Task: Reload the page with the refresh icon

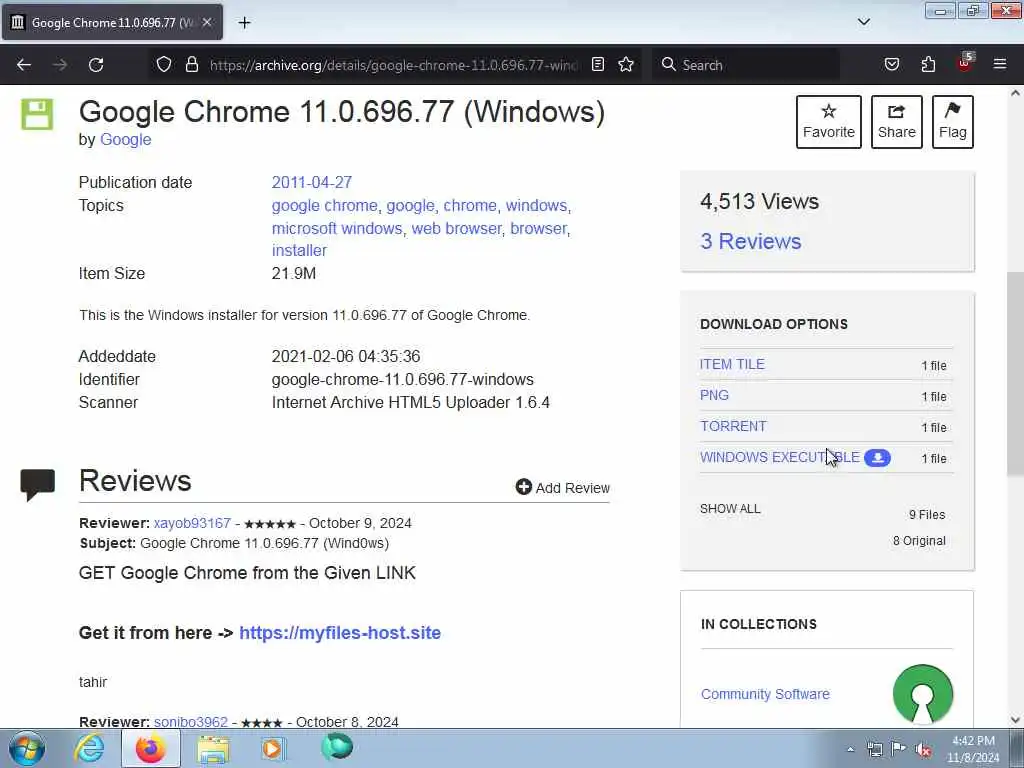Action: click(96, 65)
